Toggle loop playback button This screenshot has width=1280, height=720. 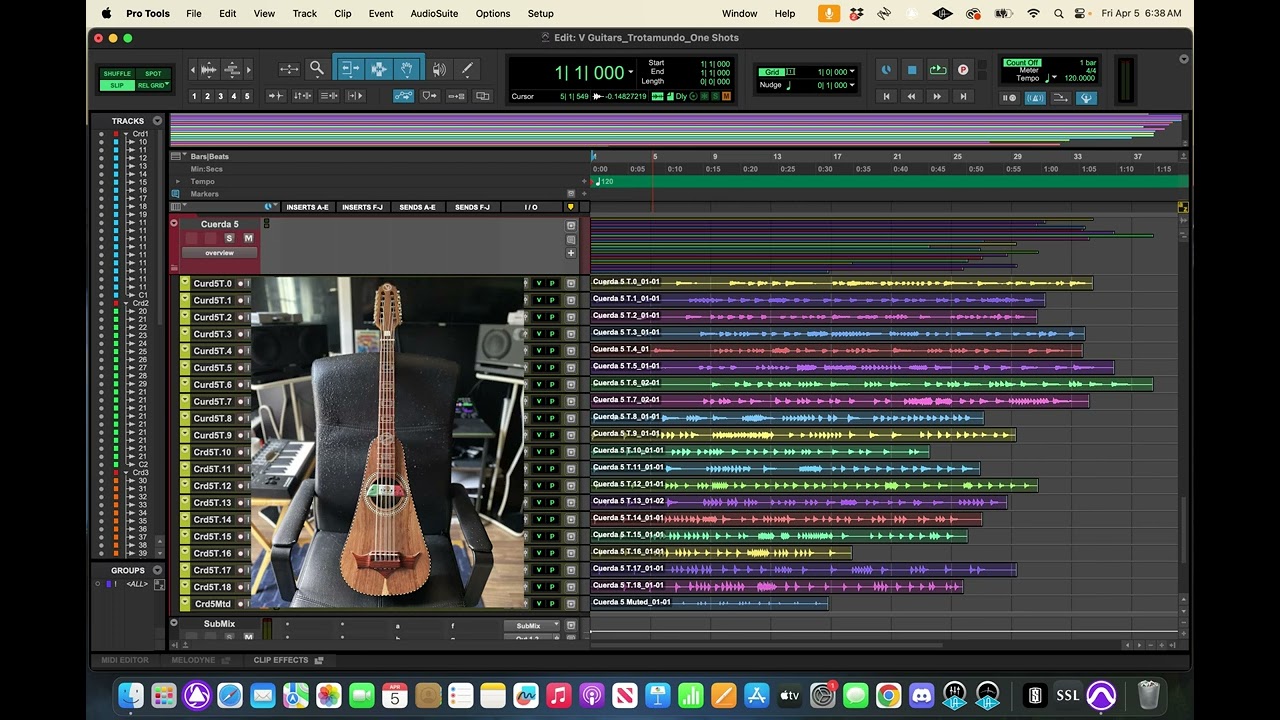coord(937,70)
